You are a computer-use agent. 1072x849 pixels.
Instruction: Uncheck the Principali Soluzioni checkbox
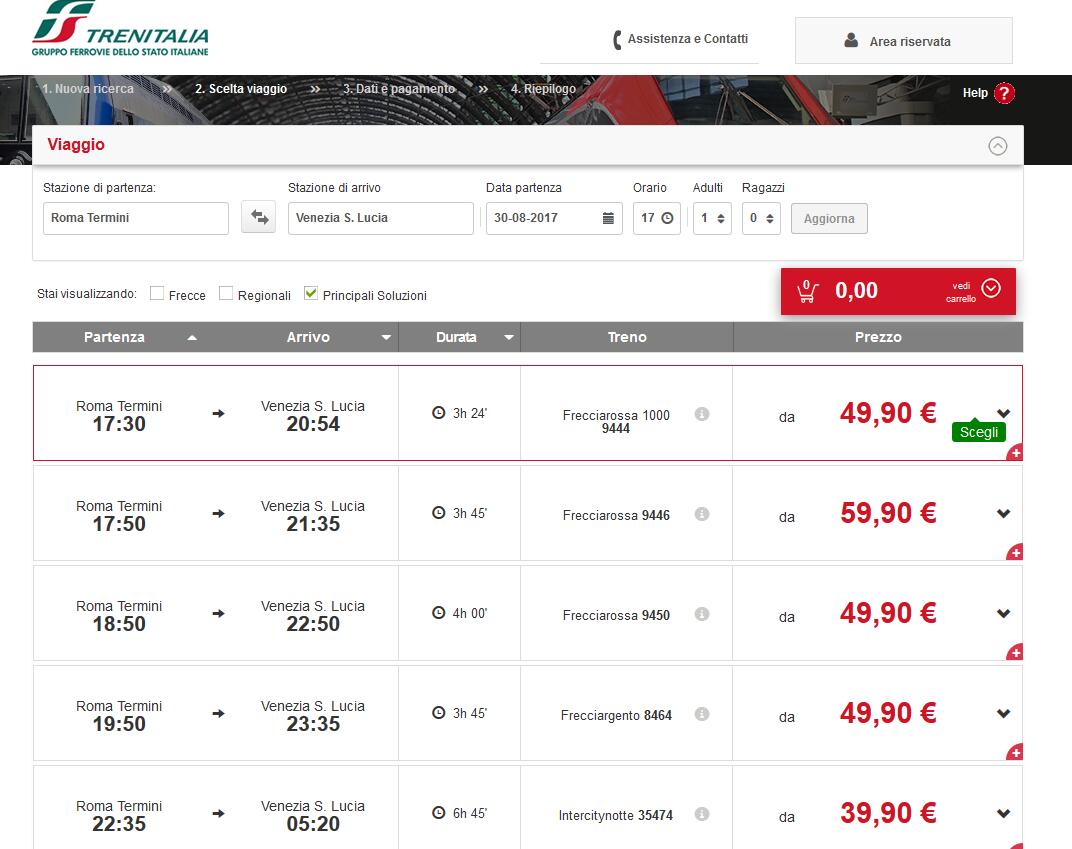[x=311, y=294]
